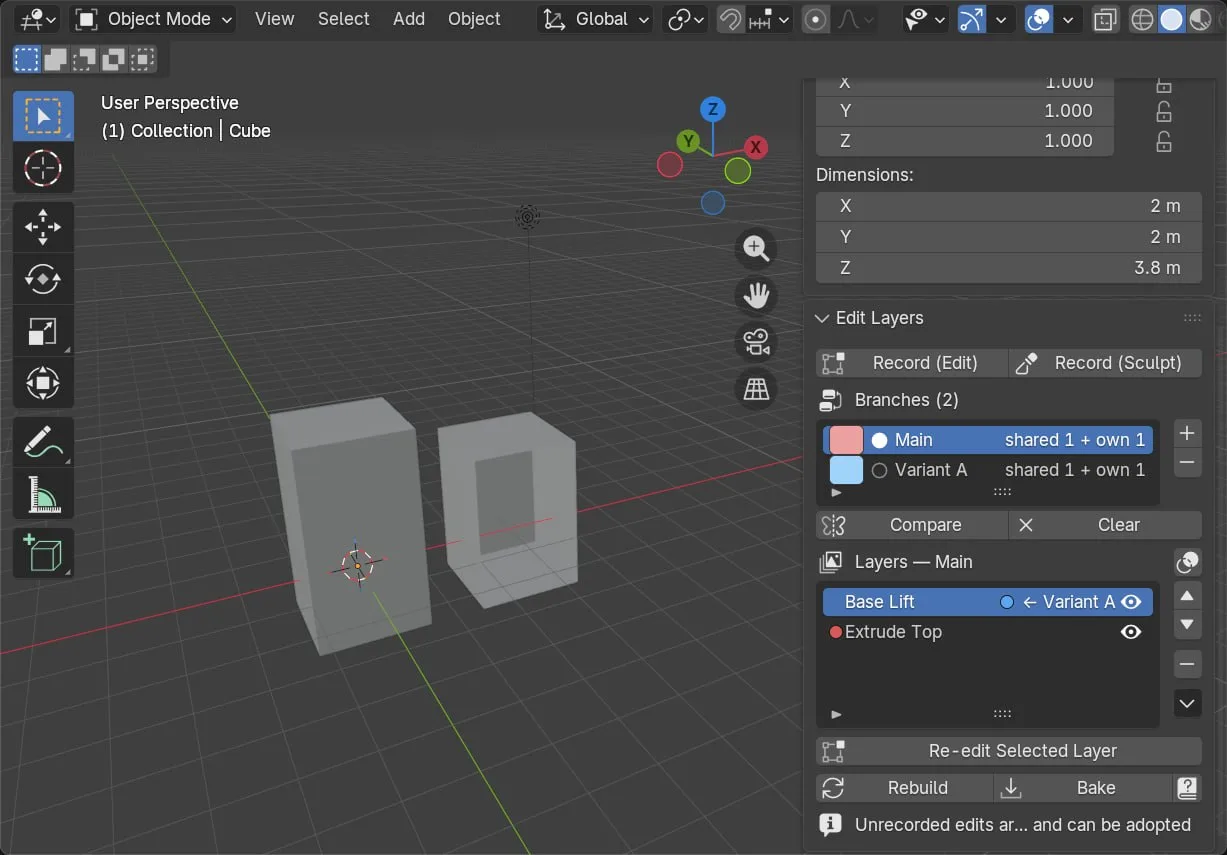The image size is (1227, 855).
Task: Open the overlays options dropdown arrow
Action: point(1069,19)
